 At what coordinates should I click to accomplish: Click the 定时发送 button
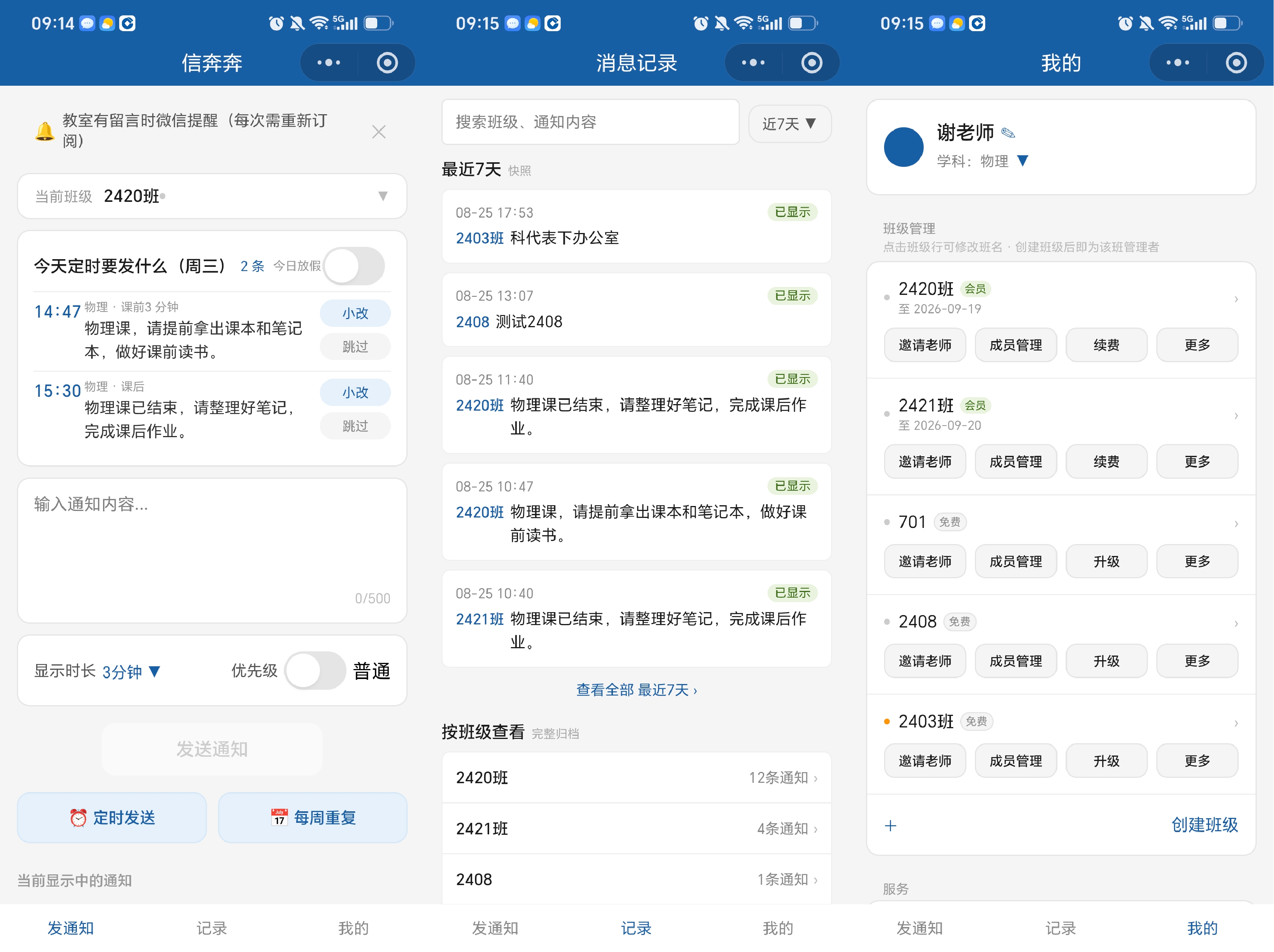(112, 817)
